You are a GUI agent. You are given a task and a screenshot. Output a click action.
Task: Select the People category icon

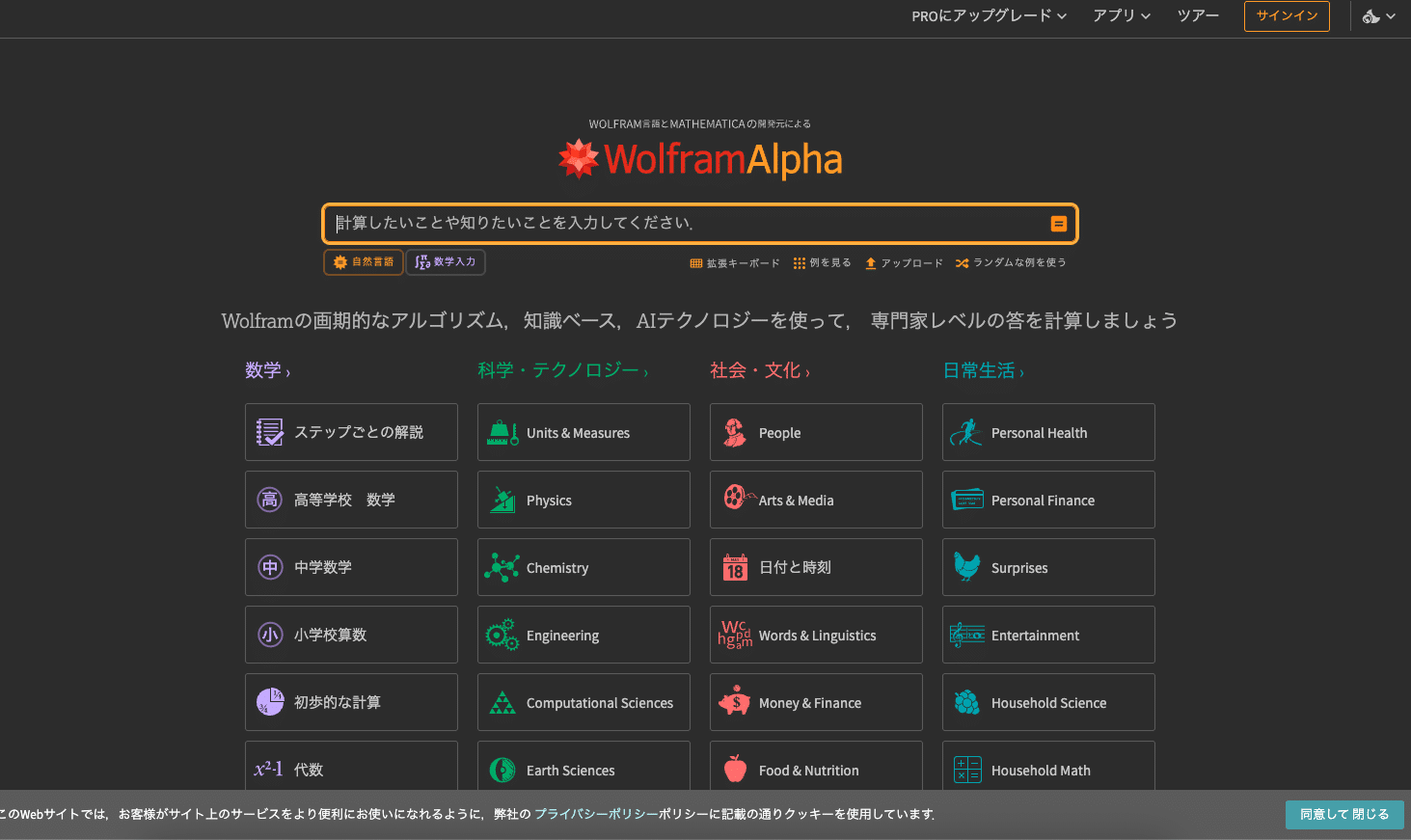[x=734, y=432]
